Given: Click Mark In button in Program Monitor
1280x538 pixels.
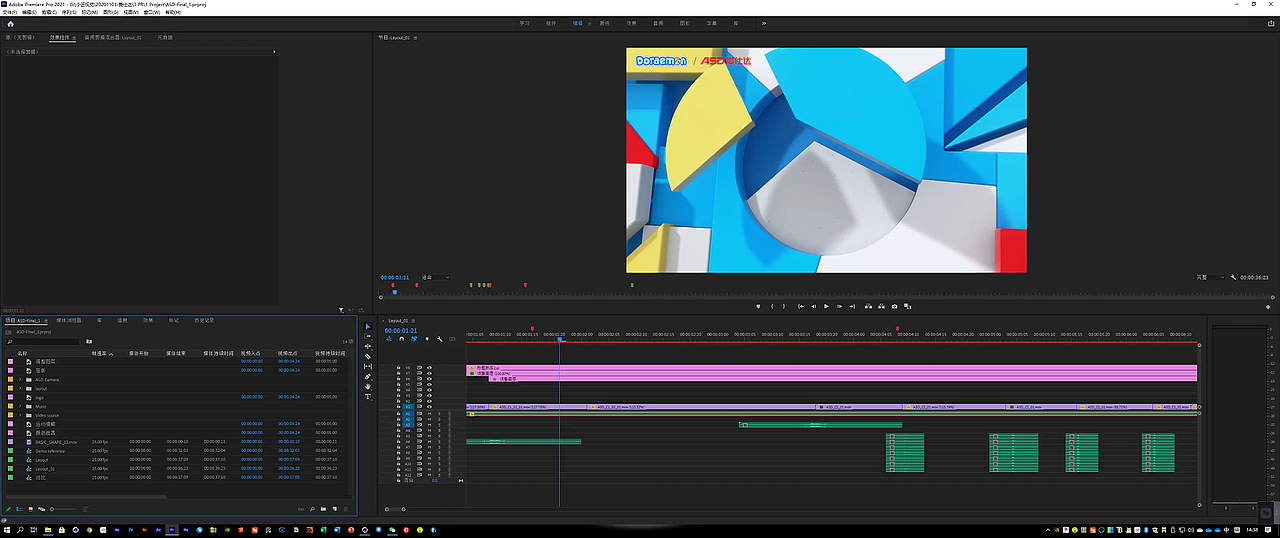Looking at the screenshot, I should (772, 306).
